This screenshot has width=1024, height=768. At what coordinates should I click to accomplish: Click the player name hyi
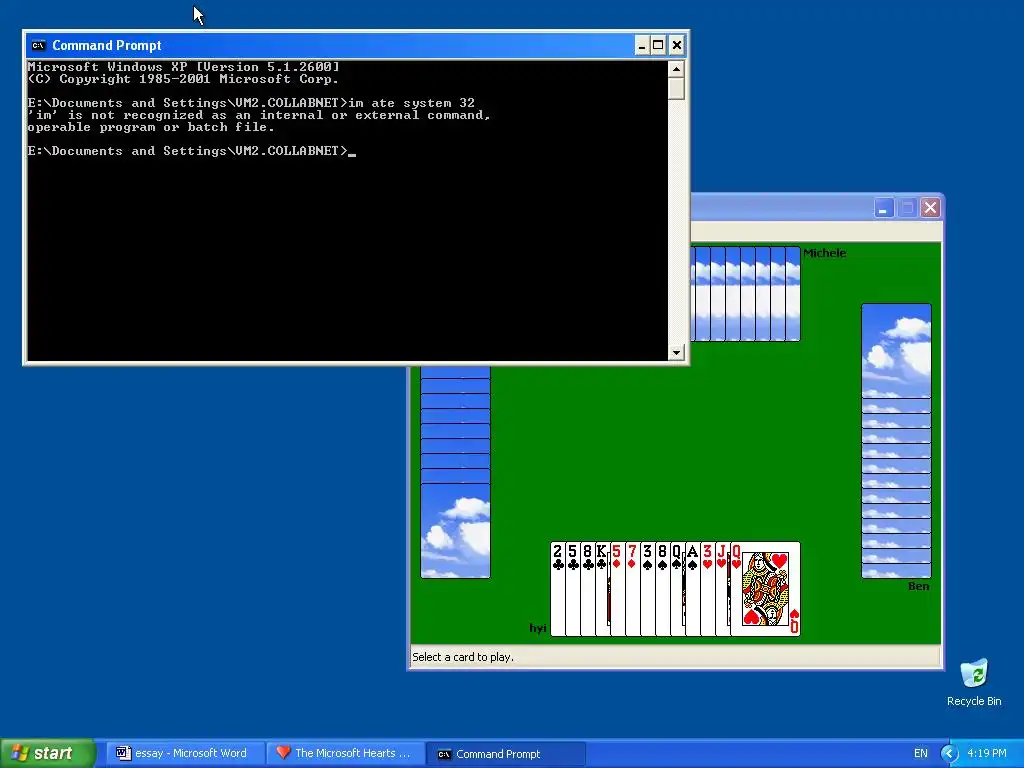(537, 628)
